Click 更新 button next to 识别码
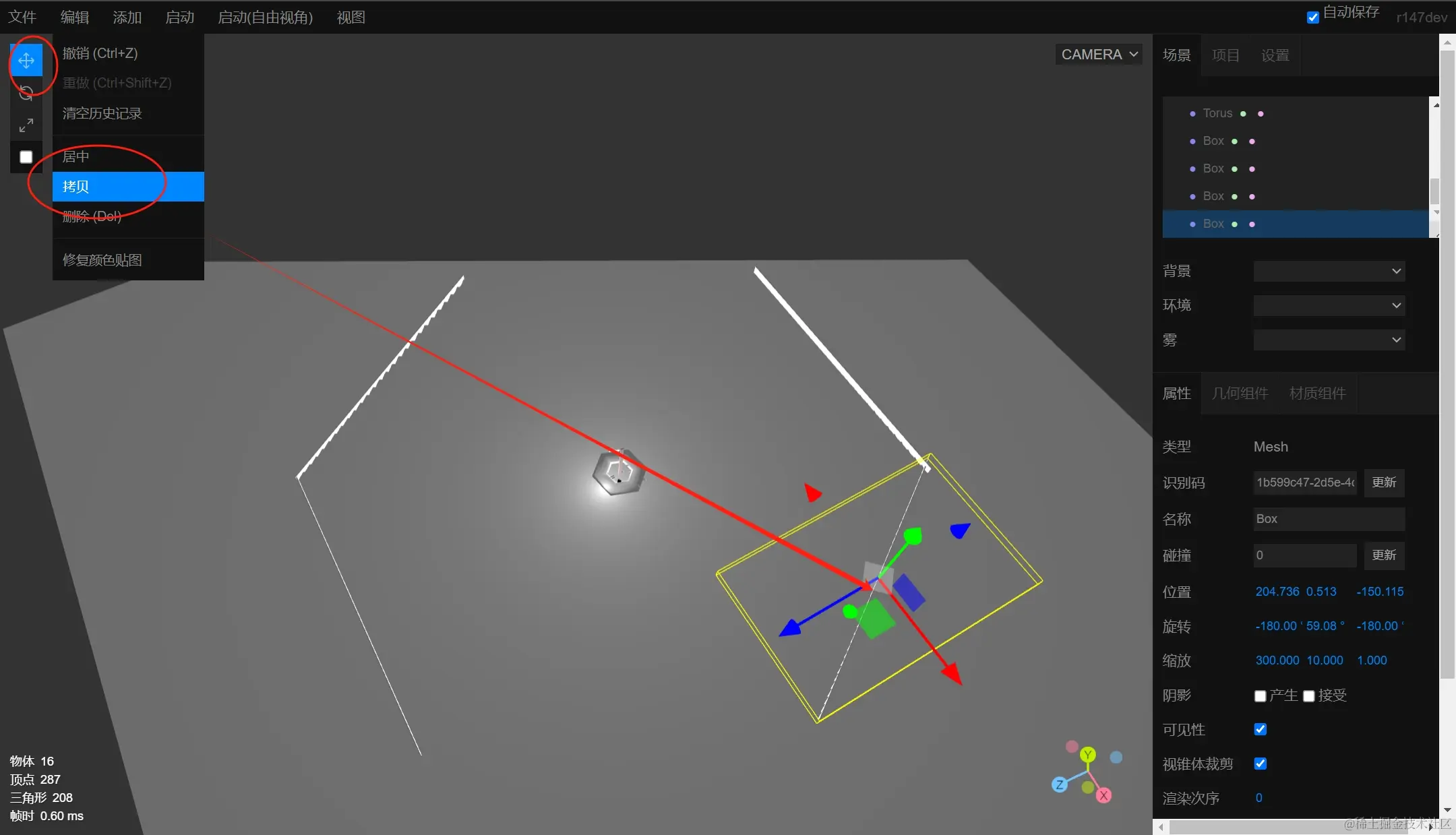The image size is (1456, 835). click(x=1383, y=483)
